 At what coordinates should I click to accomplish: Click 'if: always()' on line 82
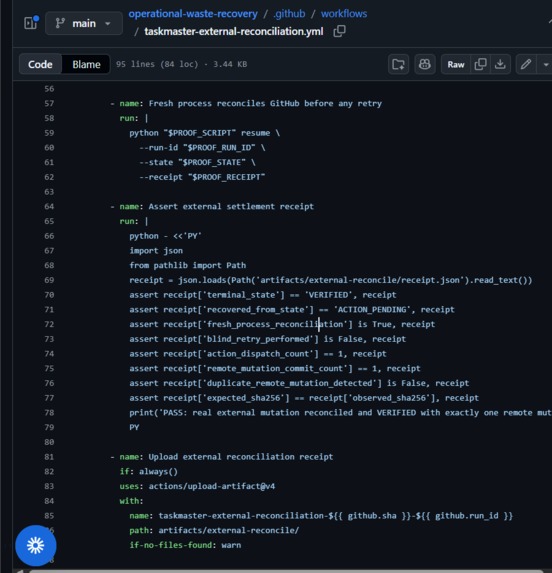click(149, 471)
